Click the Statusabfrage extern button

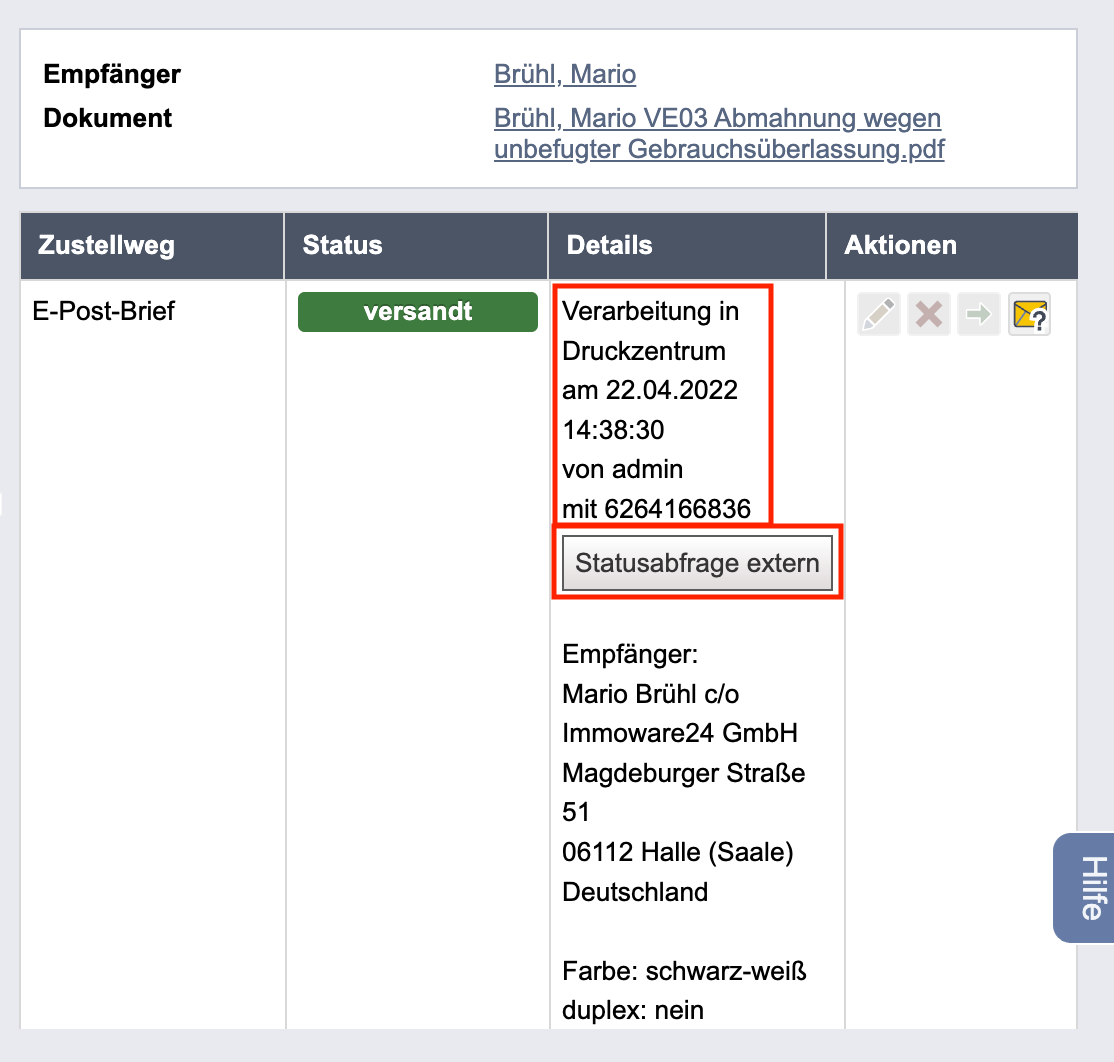pyautogui.click(x=697, y=563)
